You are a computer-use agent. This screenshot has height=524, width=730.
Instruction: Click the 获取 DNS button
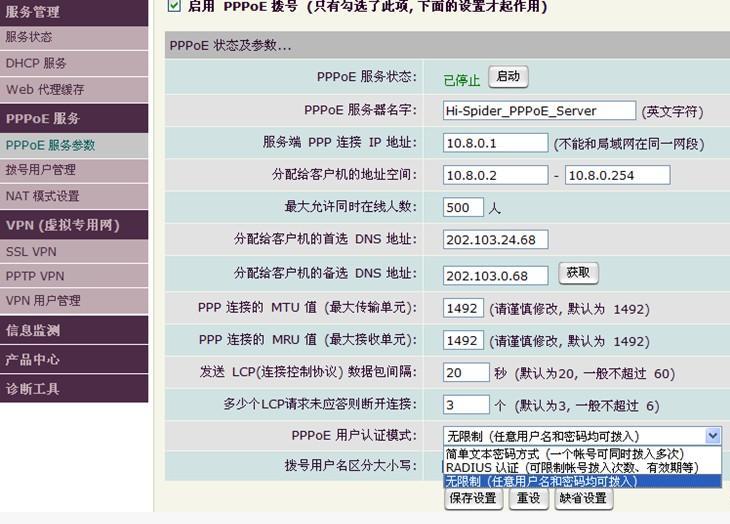coord(578,273)
